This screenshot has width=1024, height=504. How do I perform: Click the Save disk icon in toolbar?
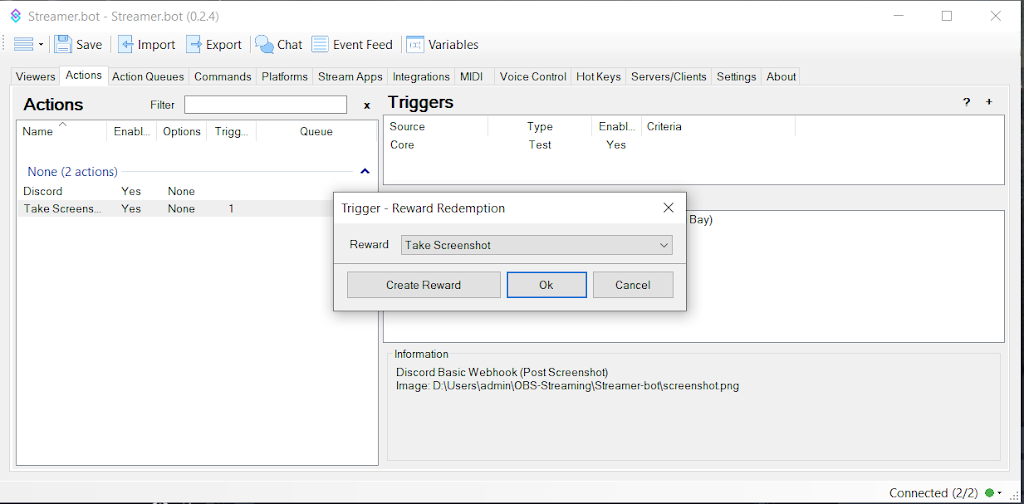coord(63,44)
